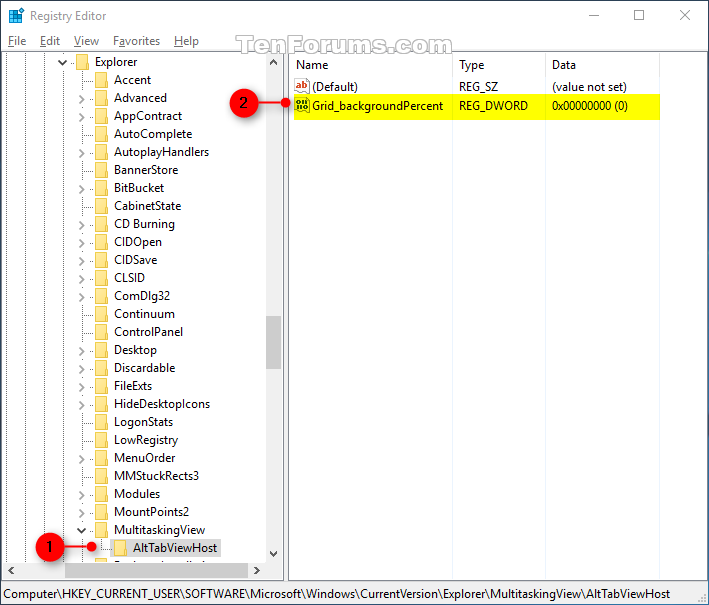Click the AltTabViewHost folder icon
The height and width of the screenshot is (605, 709).
point(120,548)
